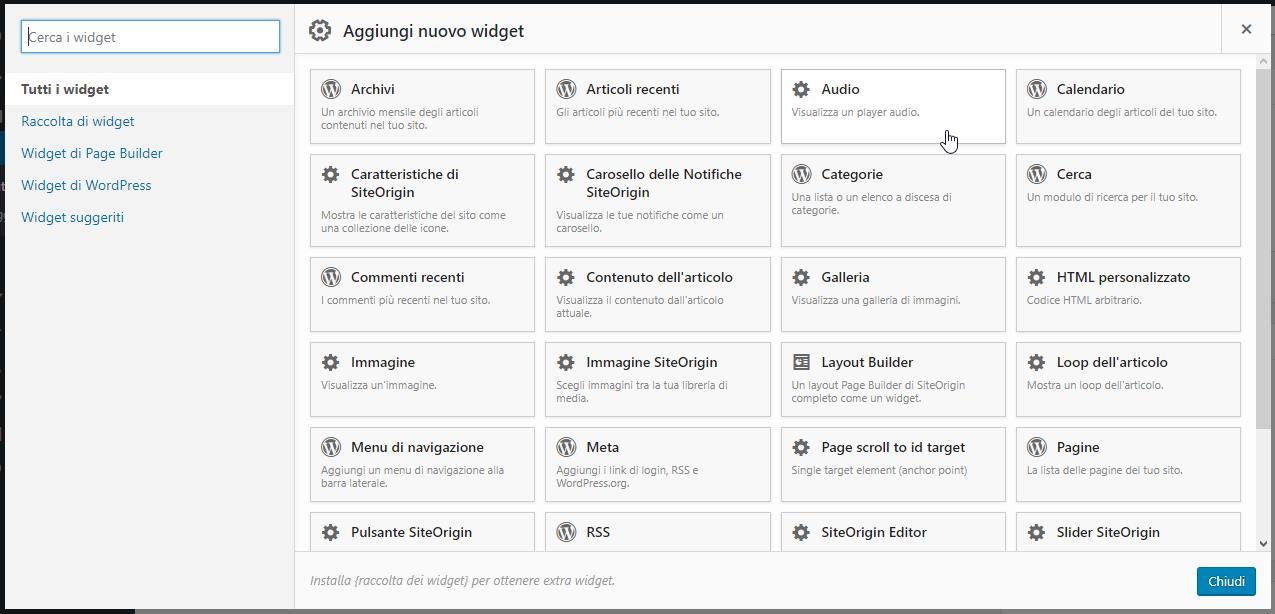This screenshot has height=614, width=1275.
Task: Click the WordPress icon on Calendario widget
Action: pos(1037,89)
